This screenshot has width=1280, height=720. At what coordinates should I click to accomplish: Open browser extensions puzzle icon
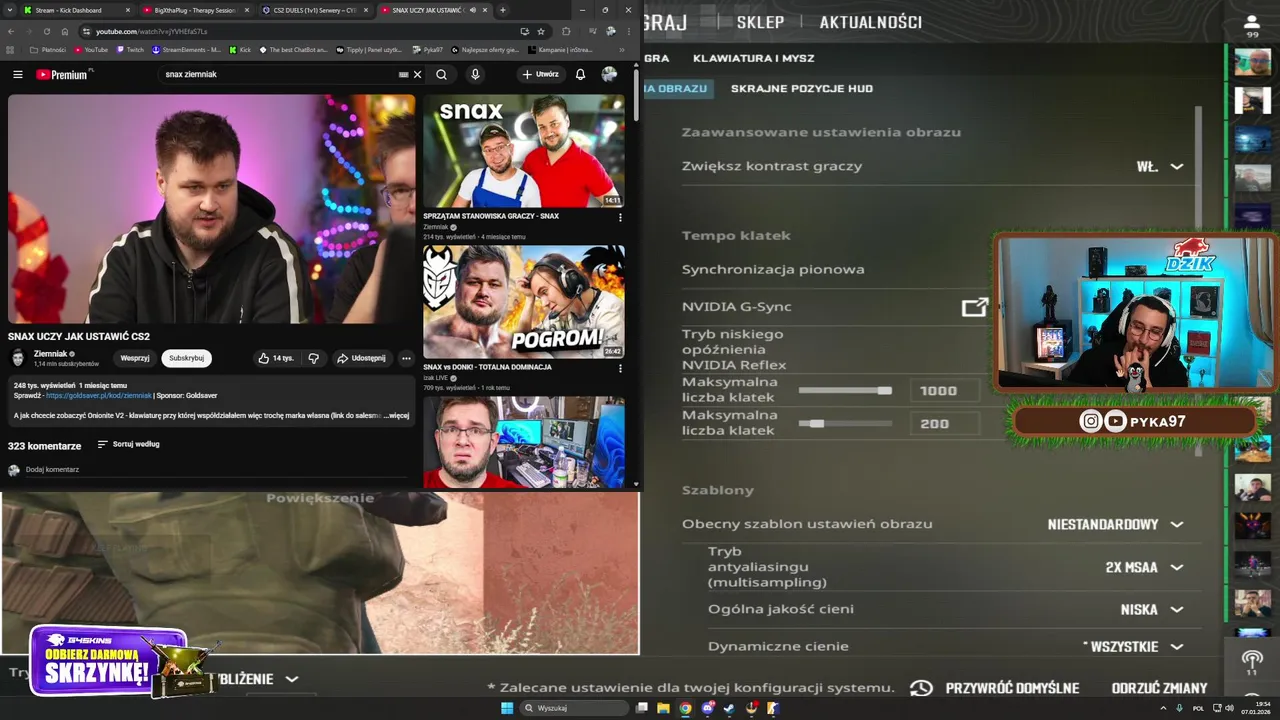point(566,31)
